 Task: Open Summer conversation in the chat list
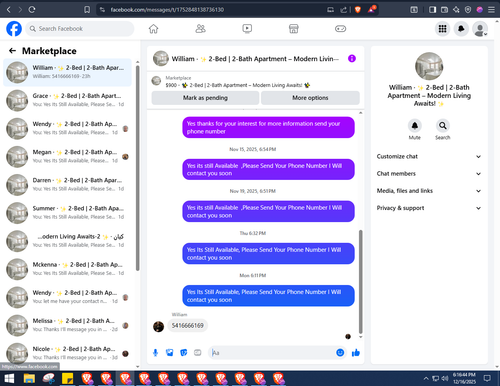click(67, 213)
